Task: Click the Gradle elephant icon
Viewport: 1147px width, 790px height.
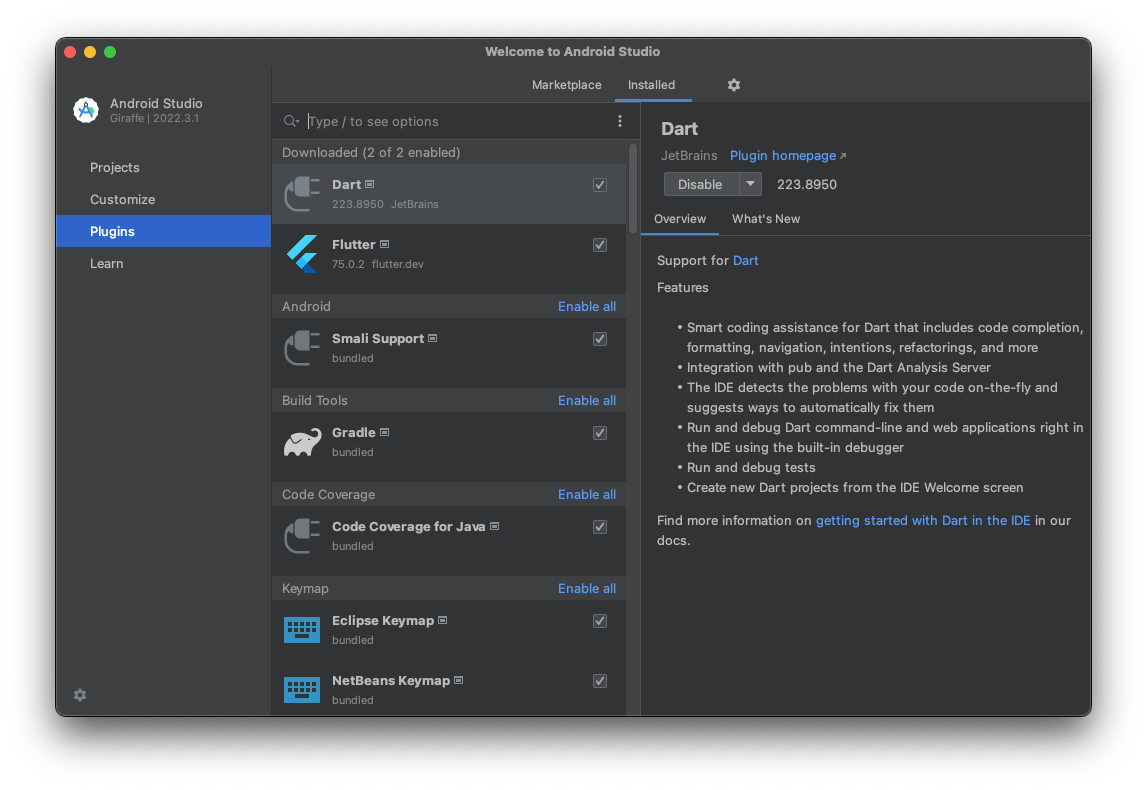Action: (302, 442)
